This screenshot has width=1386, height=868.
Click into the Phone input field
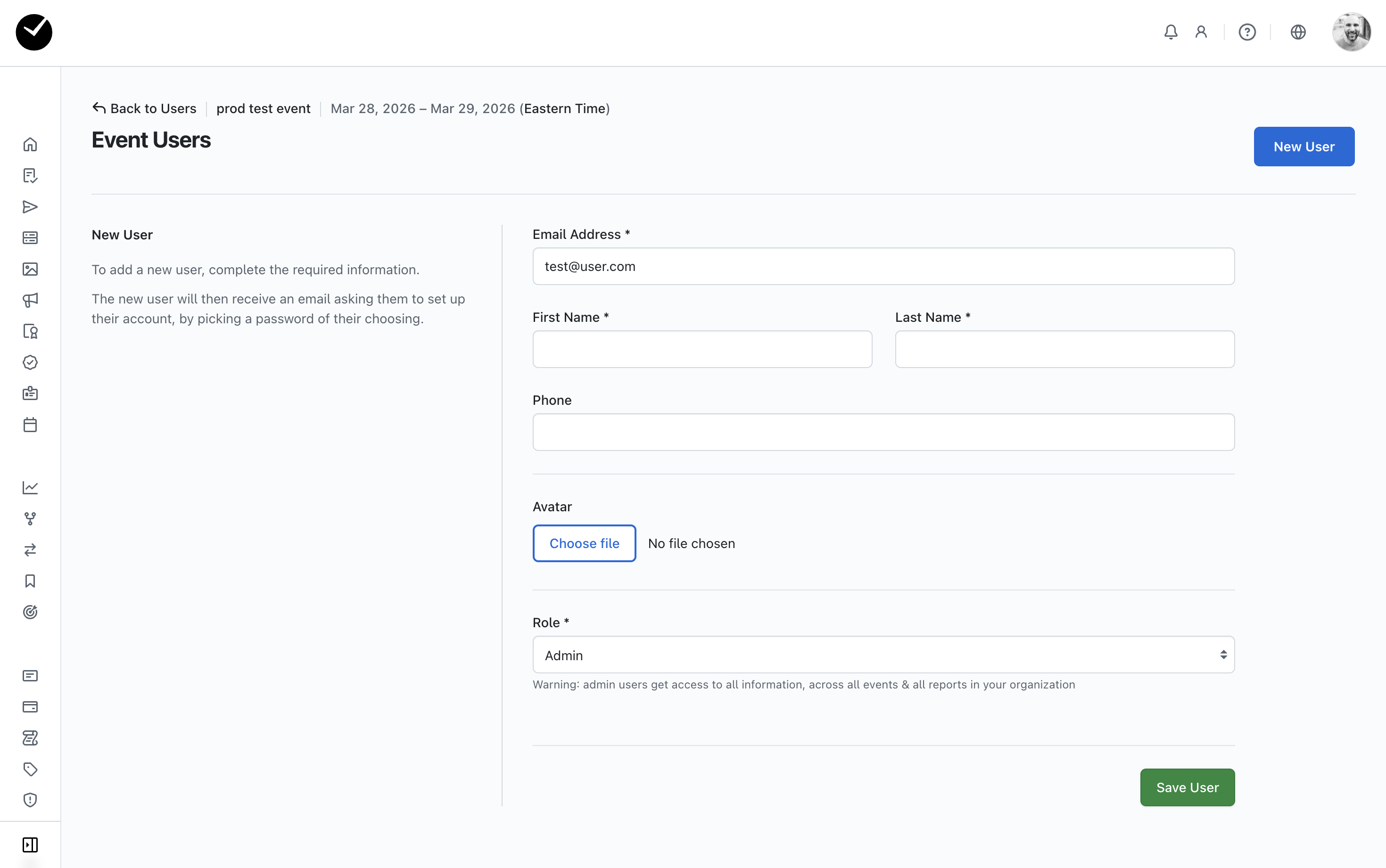pyautogui.click(x=883, y=432)
